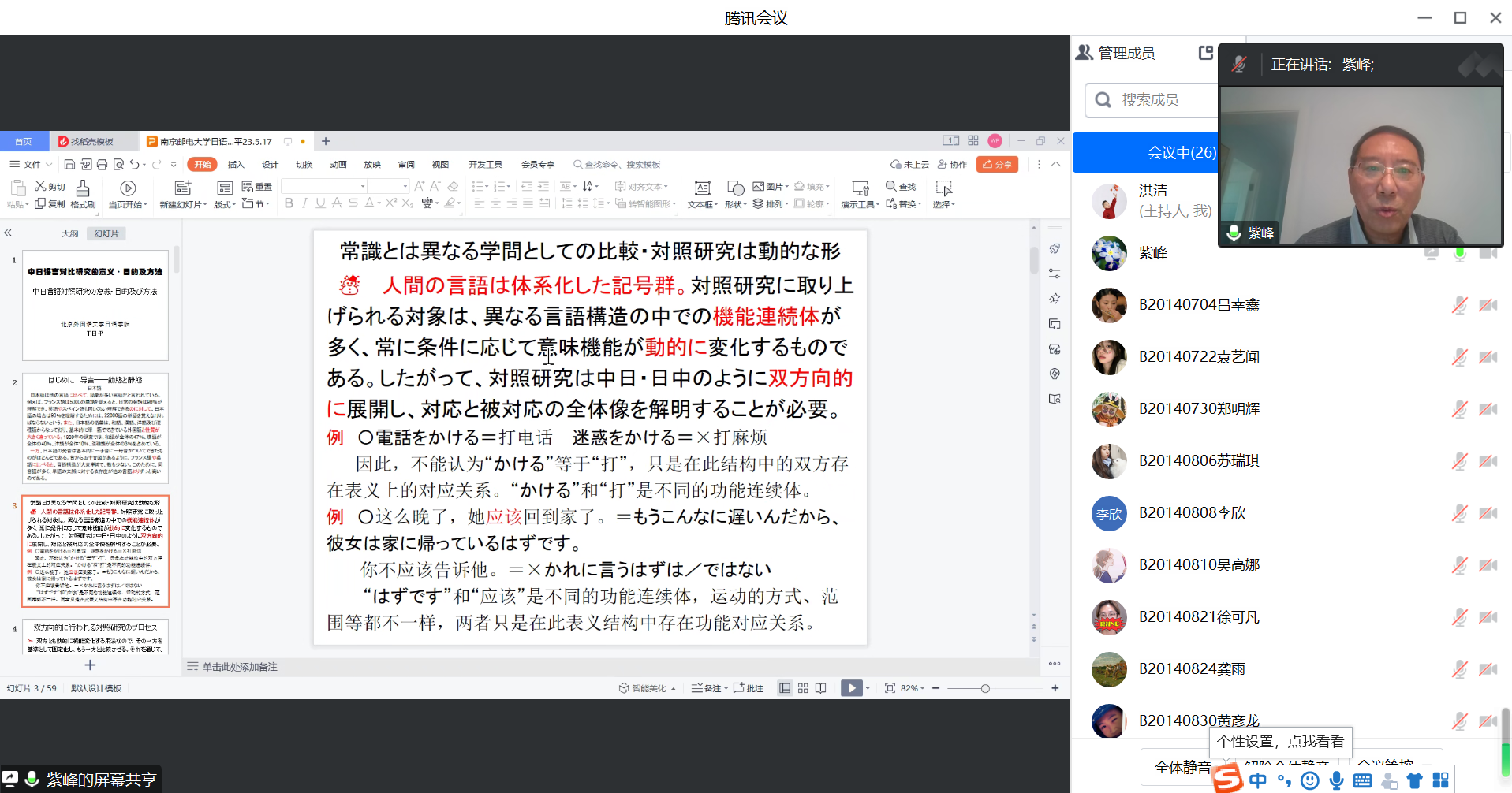This screenshot has height=793, width=1512.
Task: Switch to the 大纲 outline tab
Action: pyautogui.click(x=70, y=234)
